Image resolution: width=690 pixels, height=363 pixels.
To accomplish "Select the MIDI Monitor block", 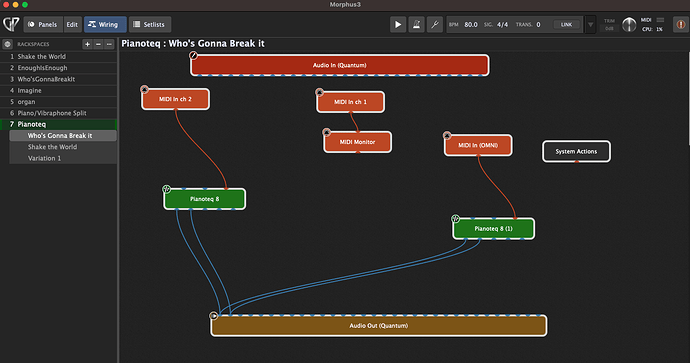I will click(357, 142).
